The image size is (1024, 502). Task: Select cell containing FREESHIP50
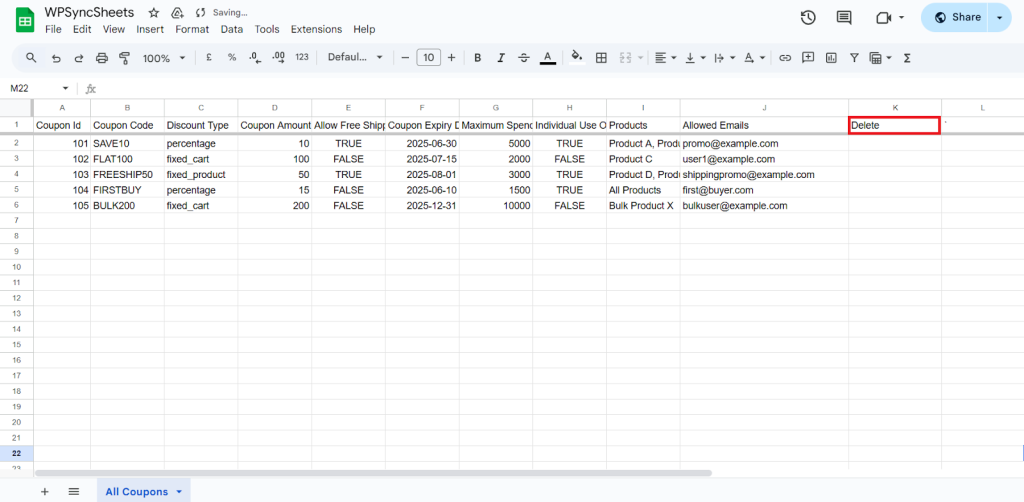pyautogui.click(x=127, y=174)
